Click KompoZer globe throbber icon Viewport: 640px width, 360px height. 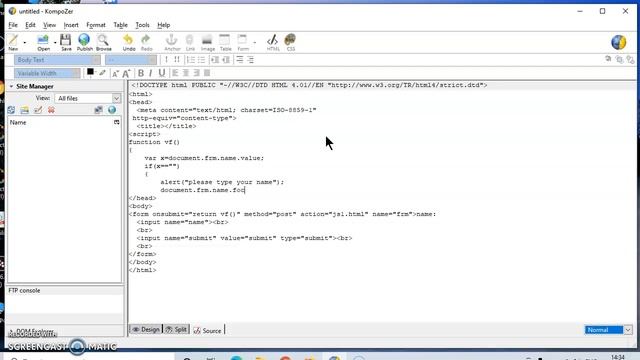coord(619,42)
